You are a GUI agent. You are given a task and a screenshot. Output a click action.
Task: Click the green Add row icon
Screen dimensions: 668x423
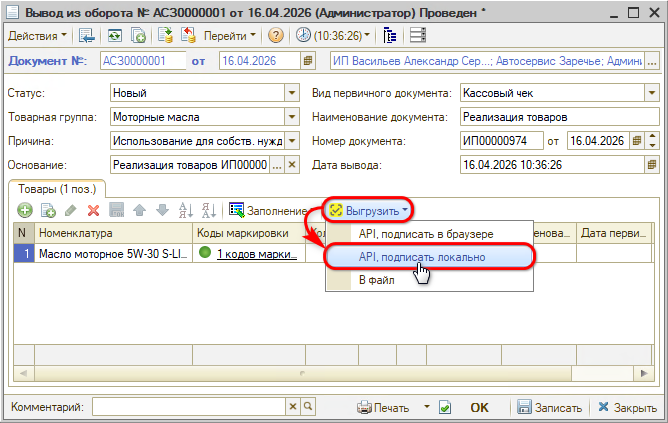(x=22, y=210)
